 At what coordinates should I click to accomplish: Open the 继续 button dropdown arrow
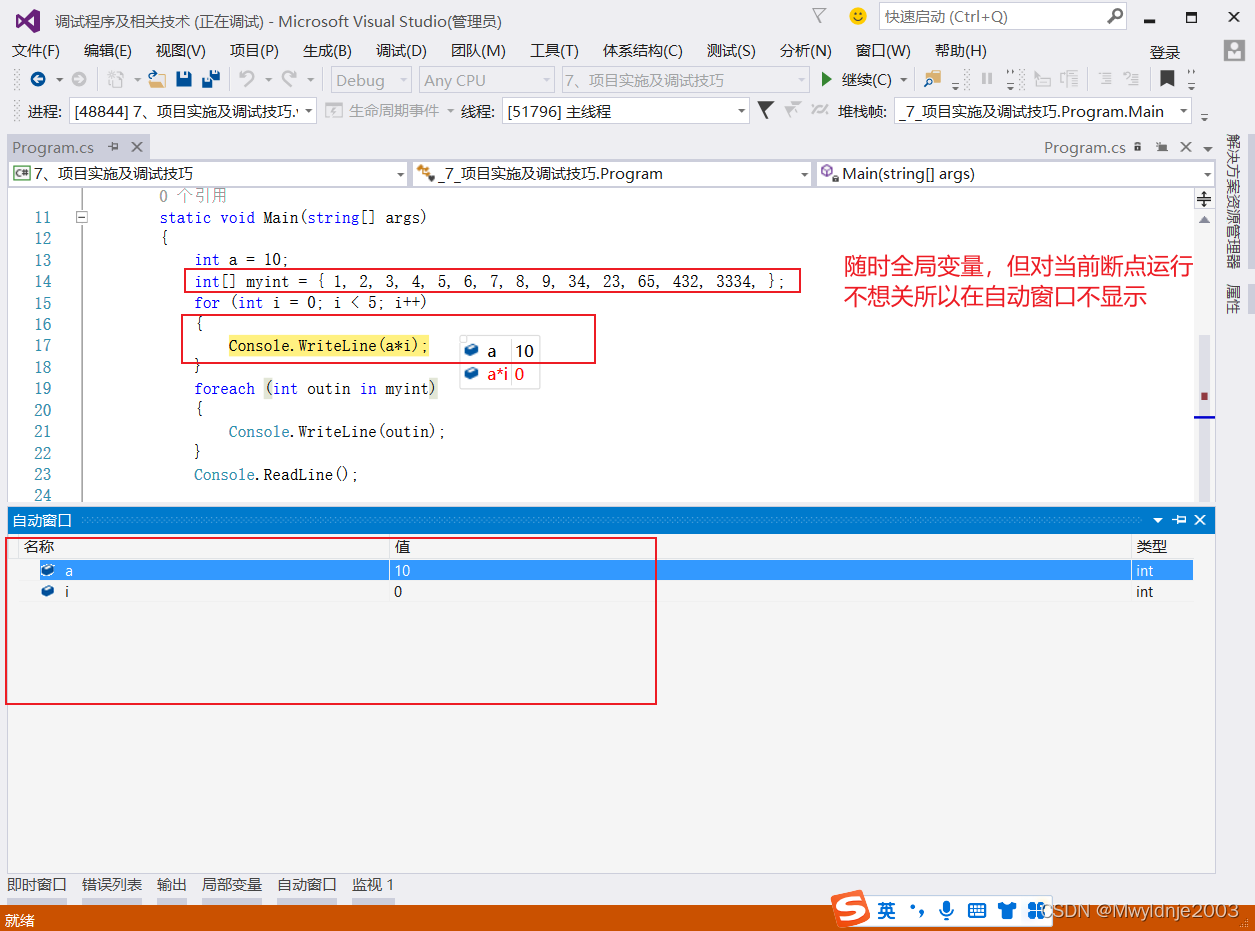pyautogui.click(x=904, y=80)
